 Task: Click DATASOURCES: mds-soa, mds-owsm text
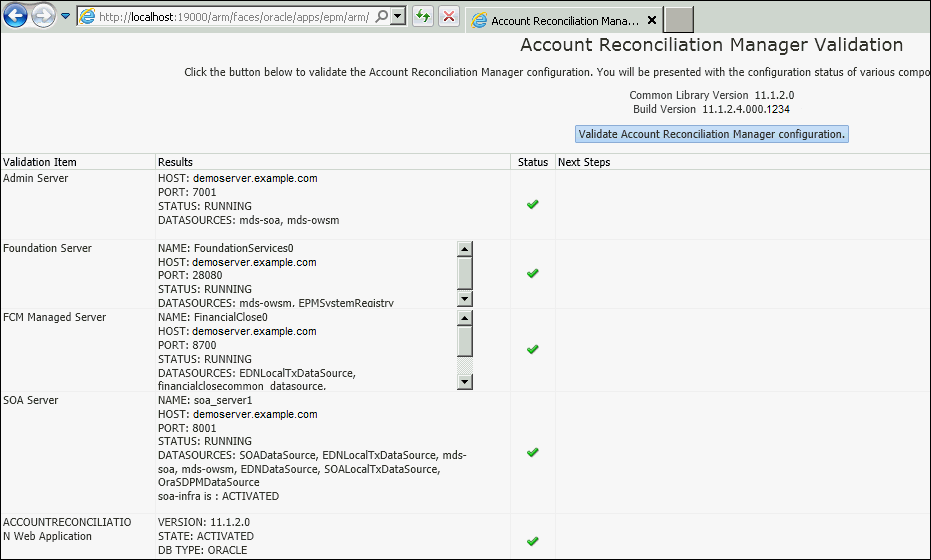249,220
